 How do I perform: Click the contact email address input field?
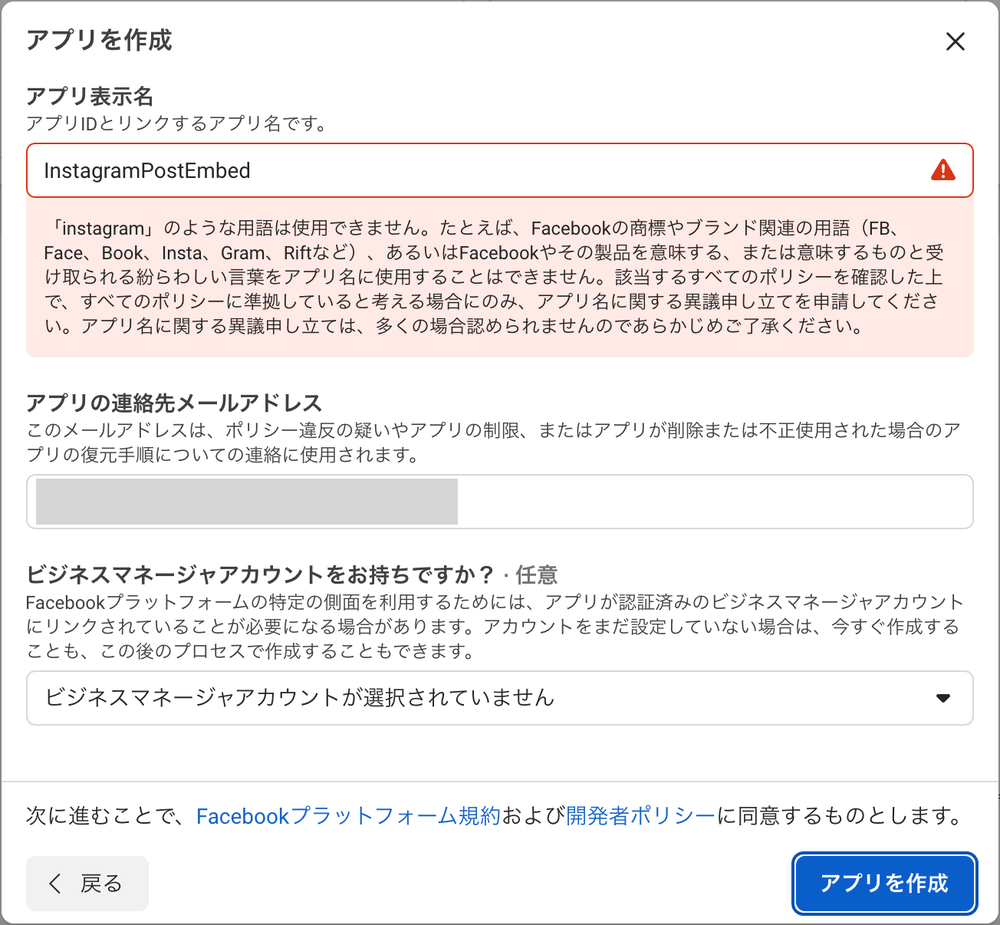(x=500, y=501)
